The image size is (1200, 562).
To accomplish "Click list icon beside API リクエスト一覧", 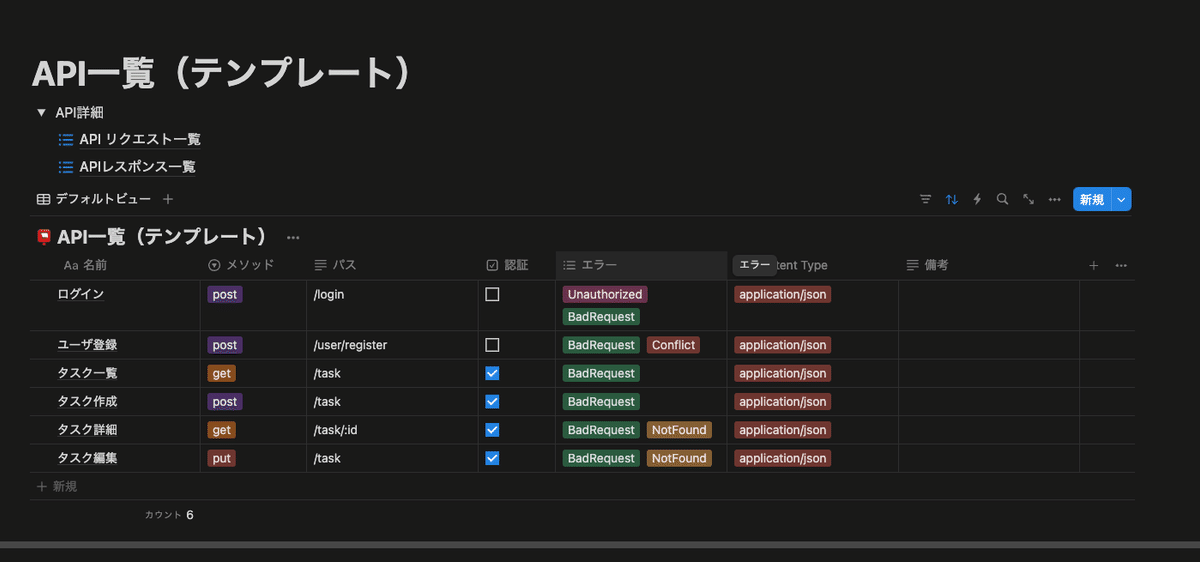I will coord(65,139).
